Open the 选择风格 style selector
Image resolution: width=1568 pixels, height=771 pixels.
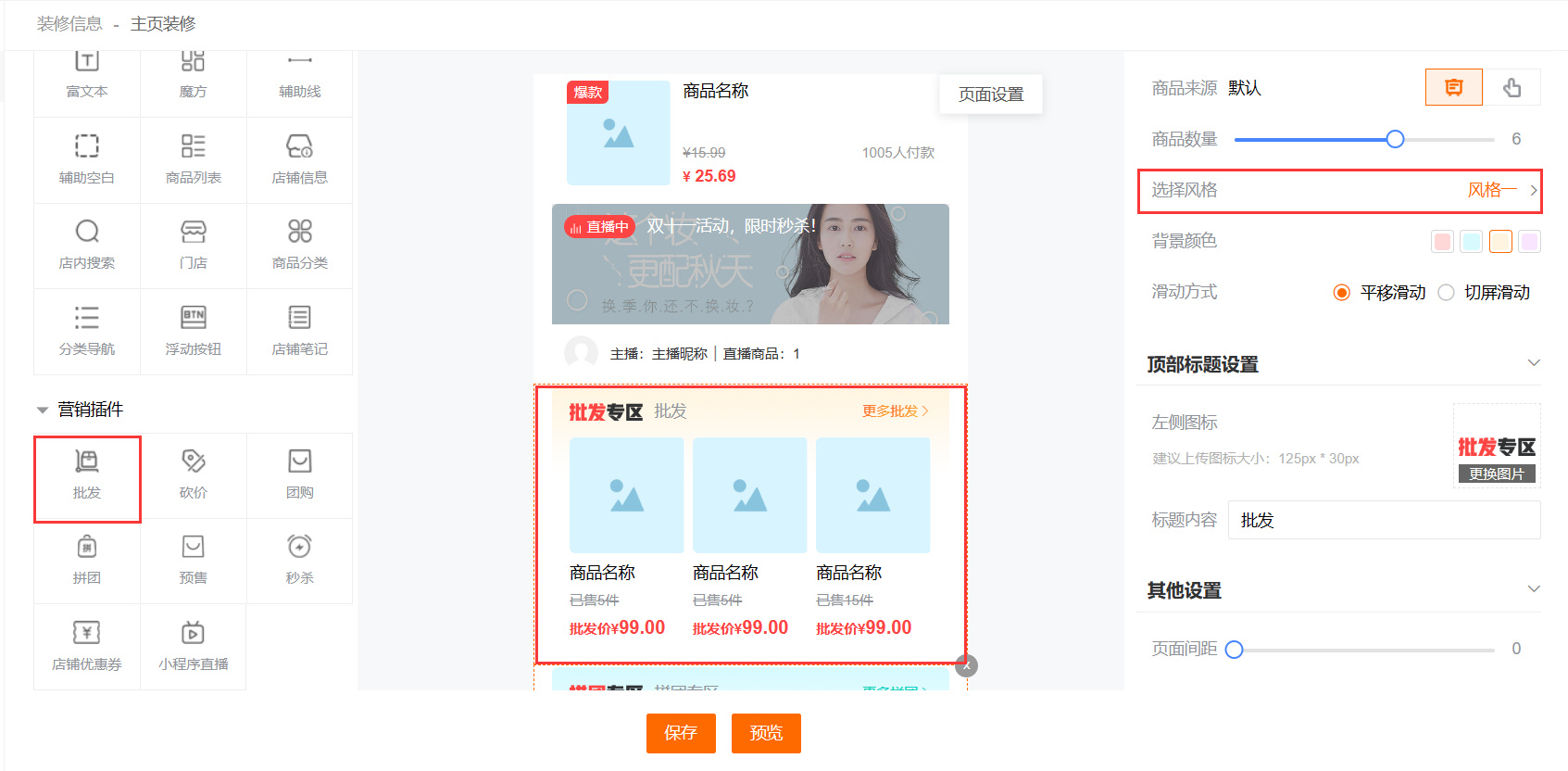pos(1339,191)
